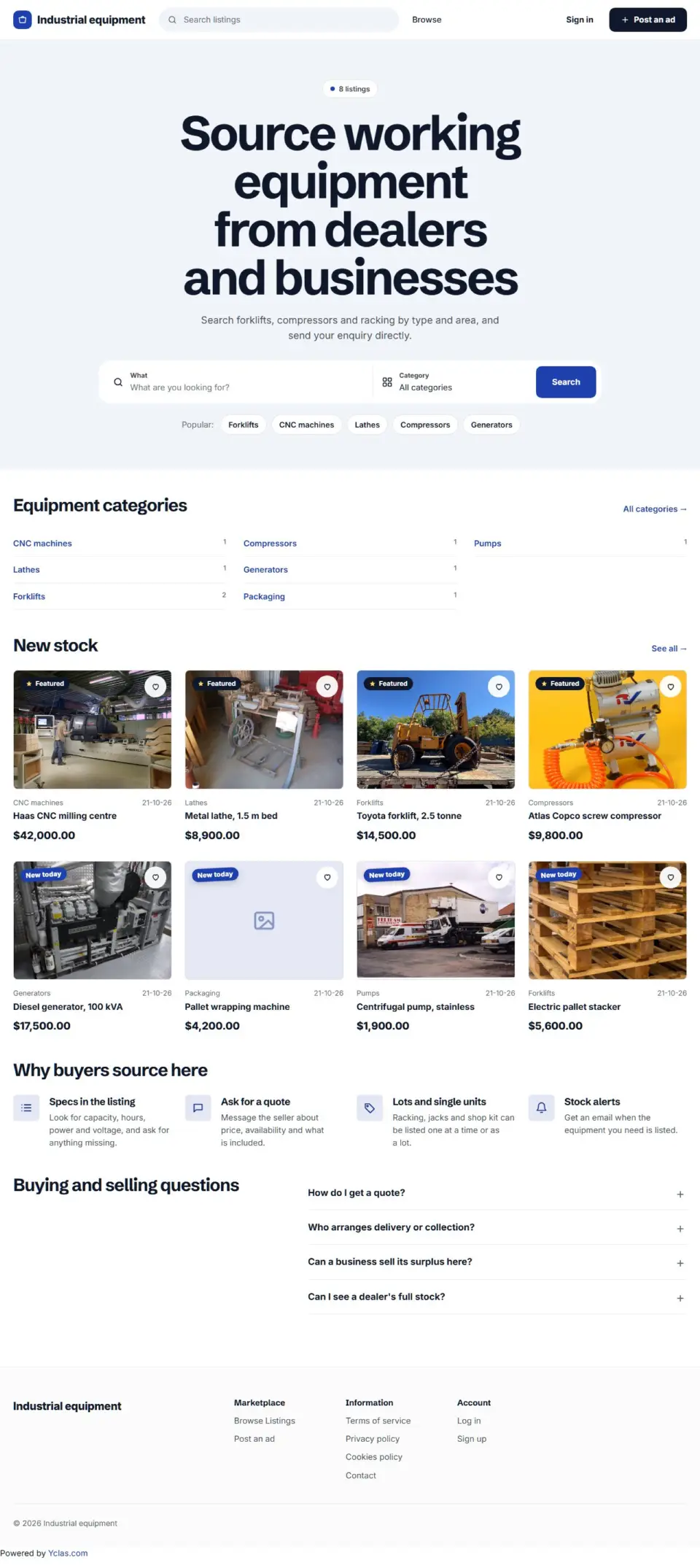700x1568 pixels.
Task: Favorite the Electric pallet stacker listing
Action: (671, 877)
